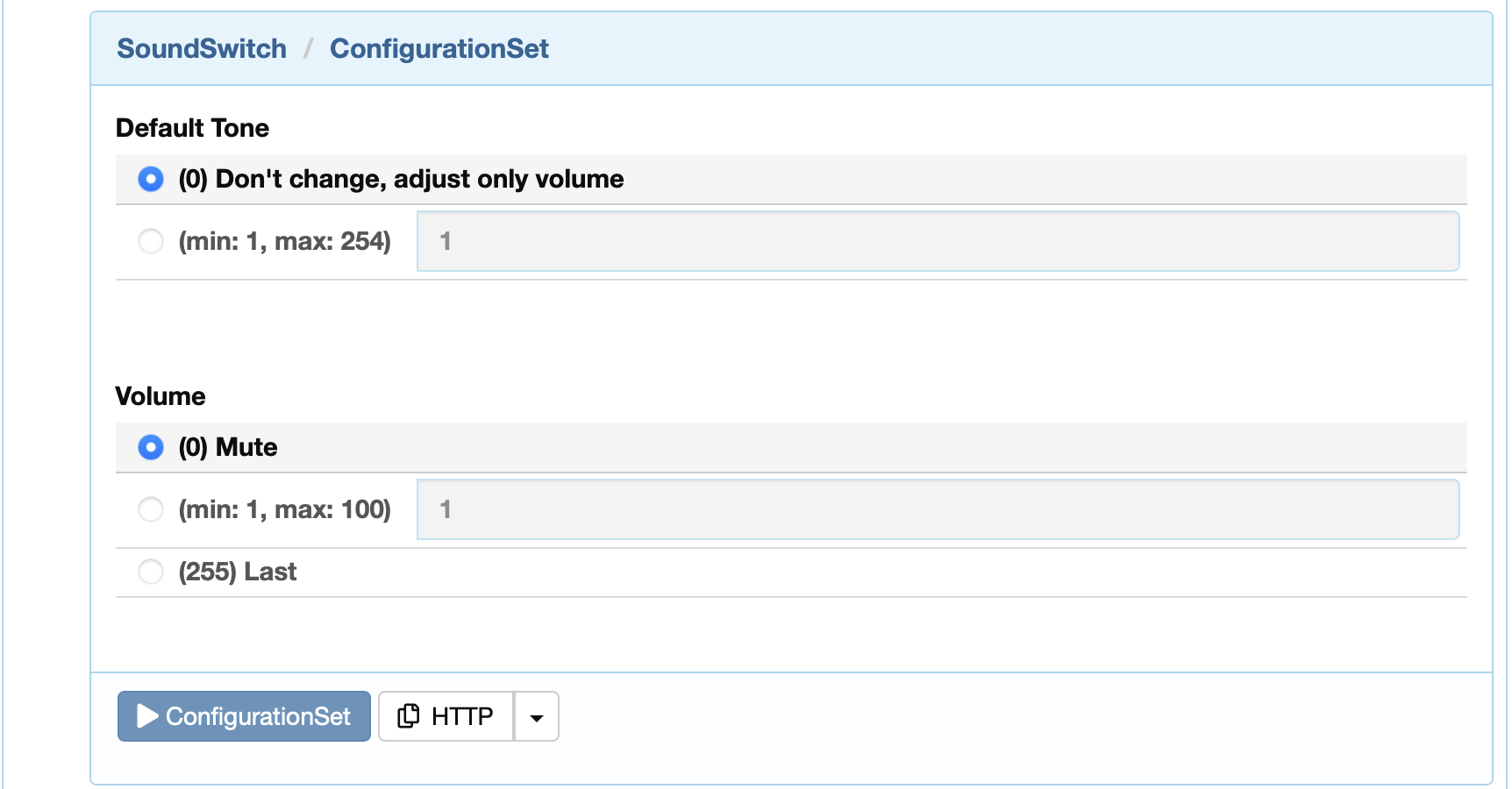
Task: Click the "(min: 1, max: 254)" label text
Action: pyautogui.click(x=285, y=241)
